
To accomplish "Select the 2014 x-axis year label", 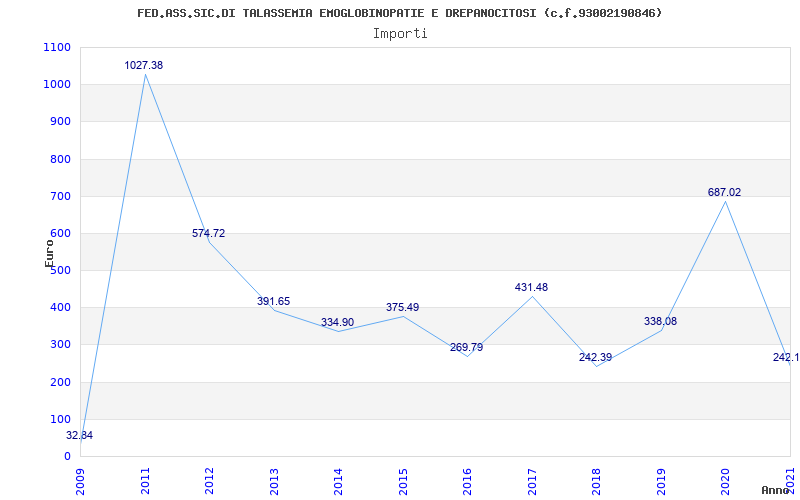I will point(338,482).
